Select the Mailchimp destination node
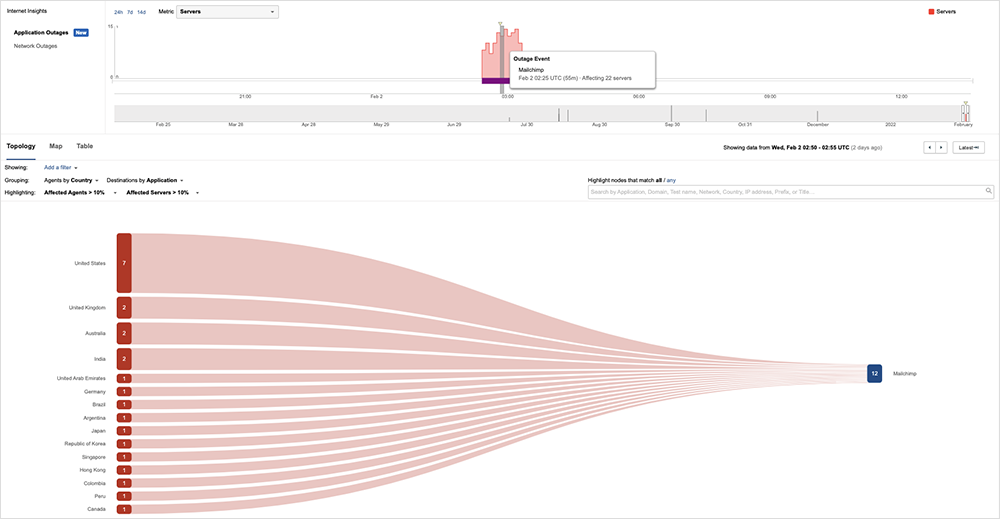The width and height of the screenshot is (1000, 519). pyautogui.click(x=874, y=373)
